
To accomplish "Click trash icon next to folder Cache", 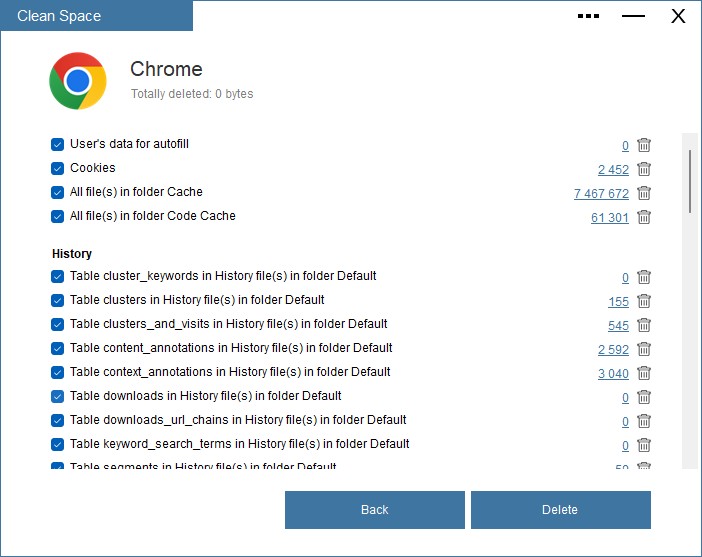I will [x=644, y=193].
